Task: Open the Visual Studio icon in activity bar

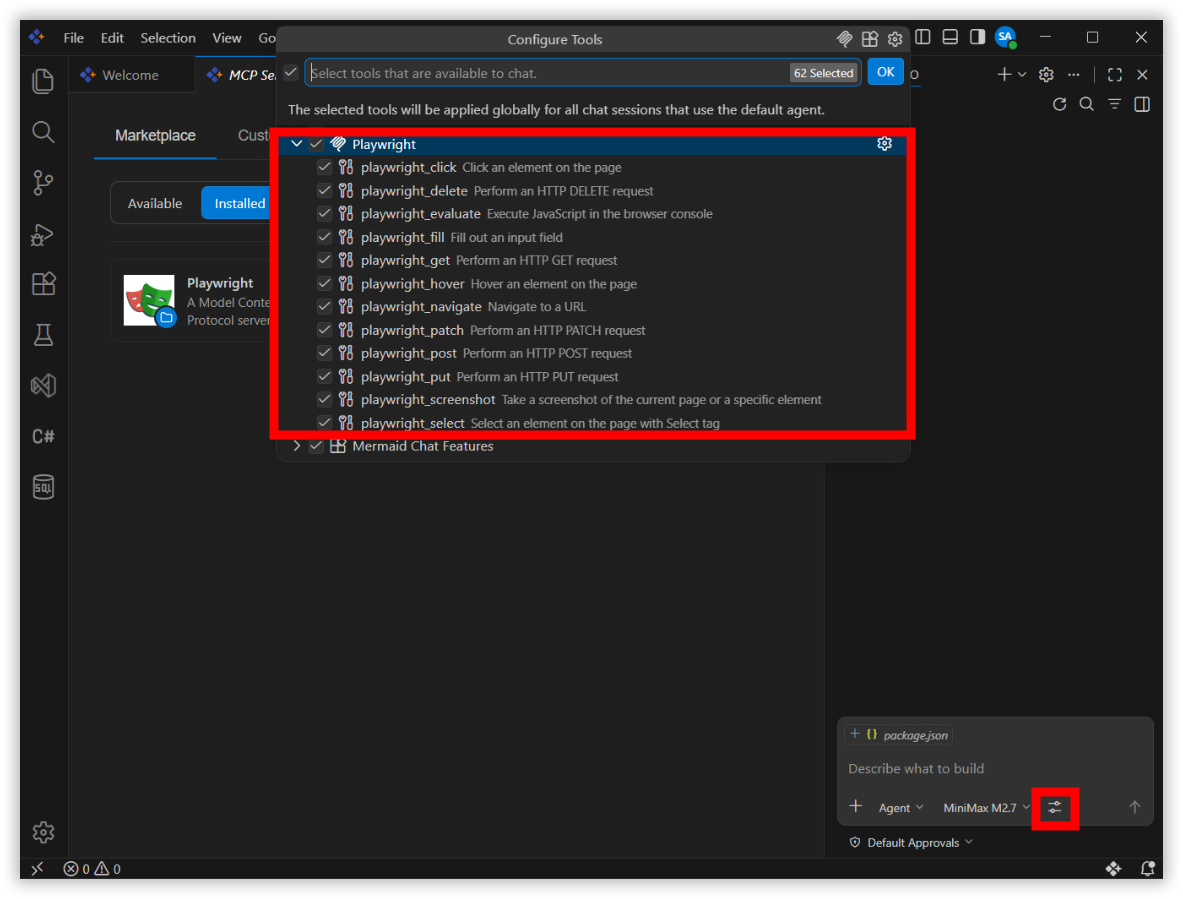Action: click(43, 385)
